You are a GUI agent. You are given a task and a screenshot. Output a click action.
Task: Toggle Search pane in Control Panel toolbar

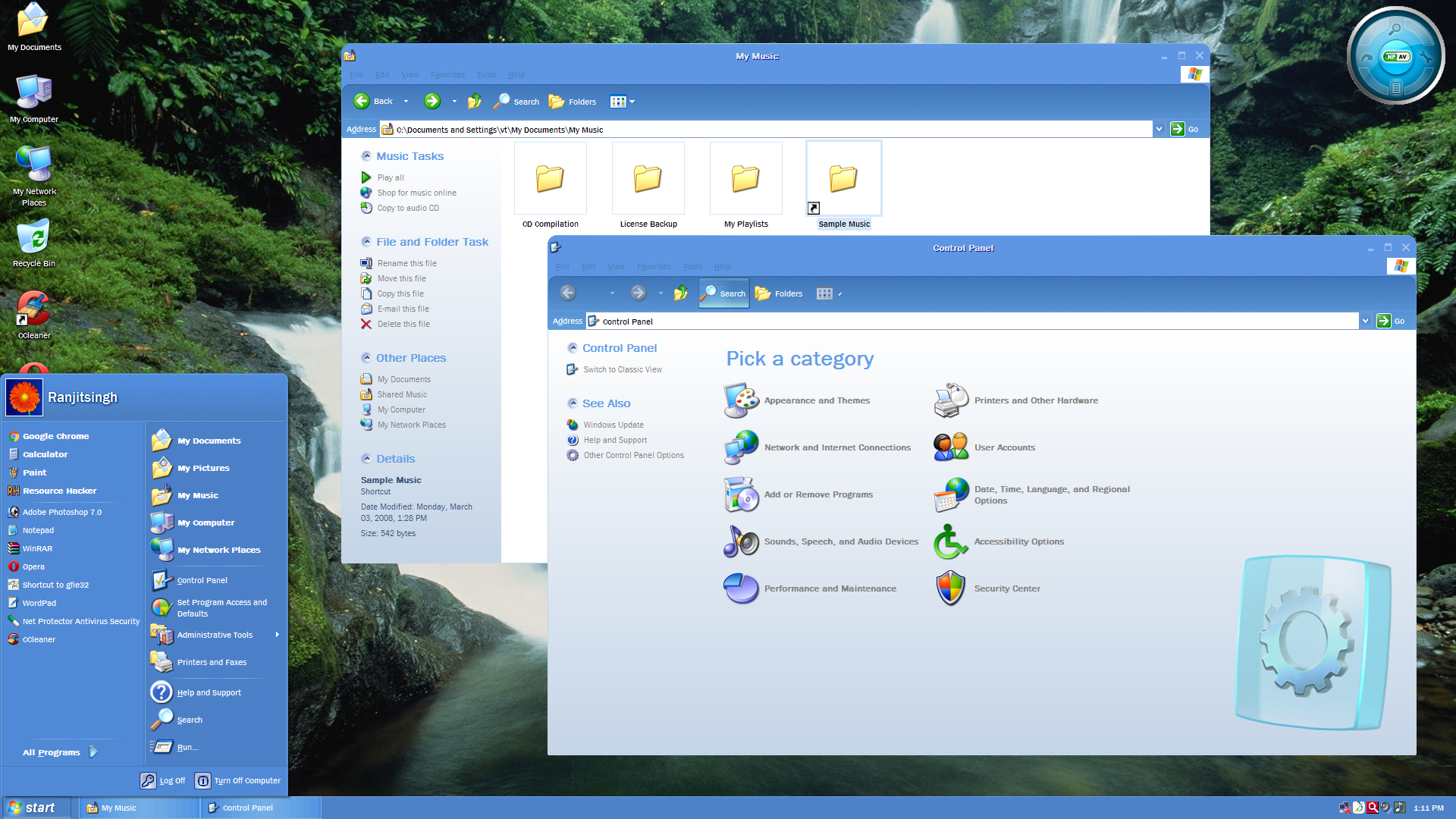click(x=723, y=293)
